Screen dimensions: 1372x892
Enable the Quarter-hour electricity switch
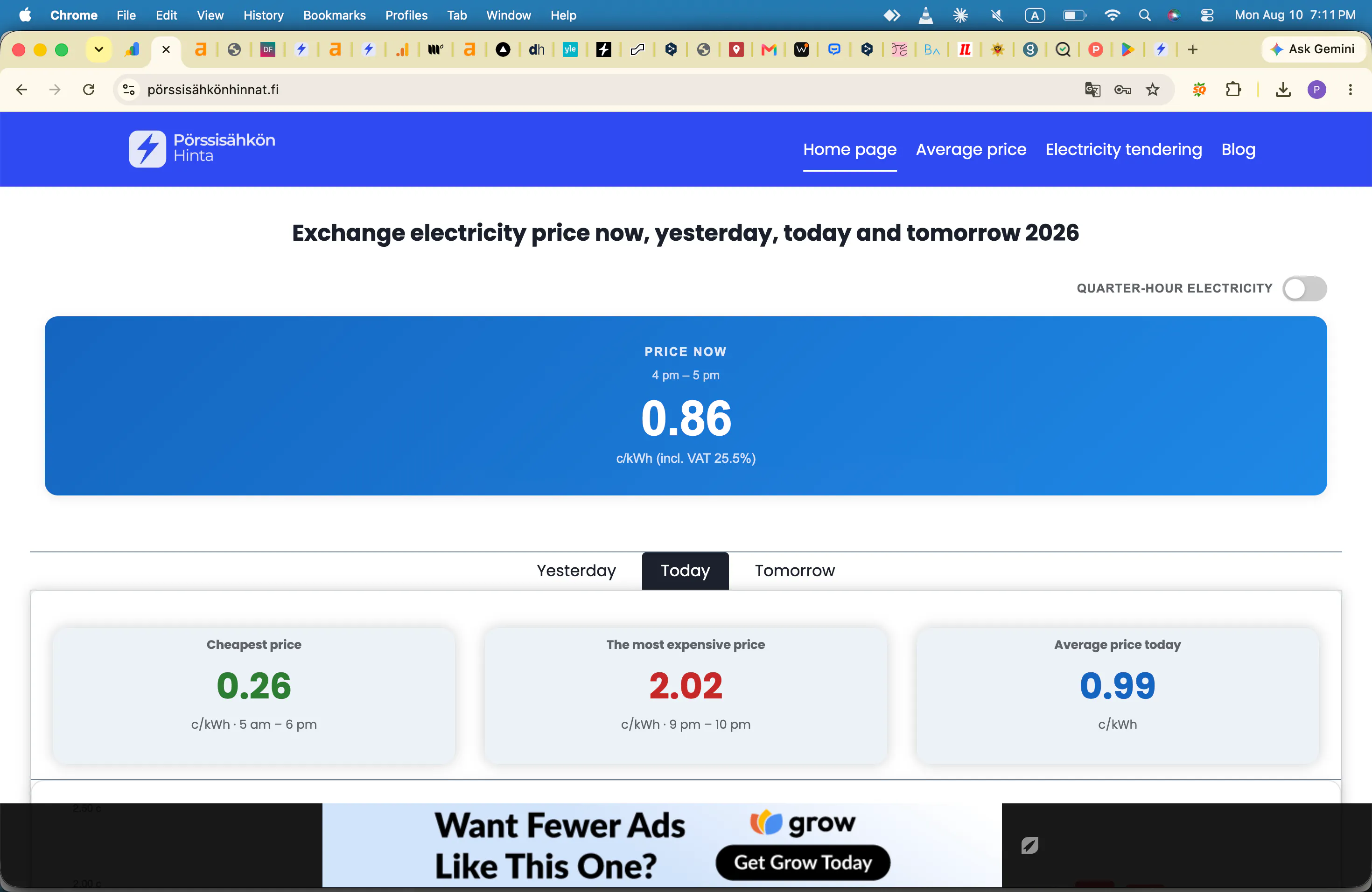(1304, 289)
